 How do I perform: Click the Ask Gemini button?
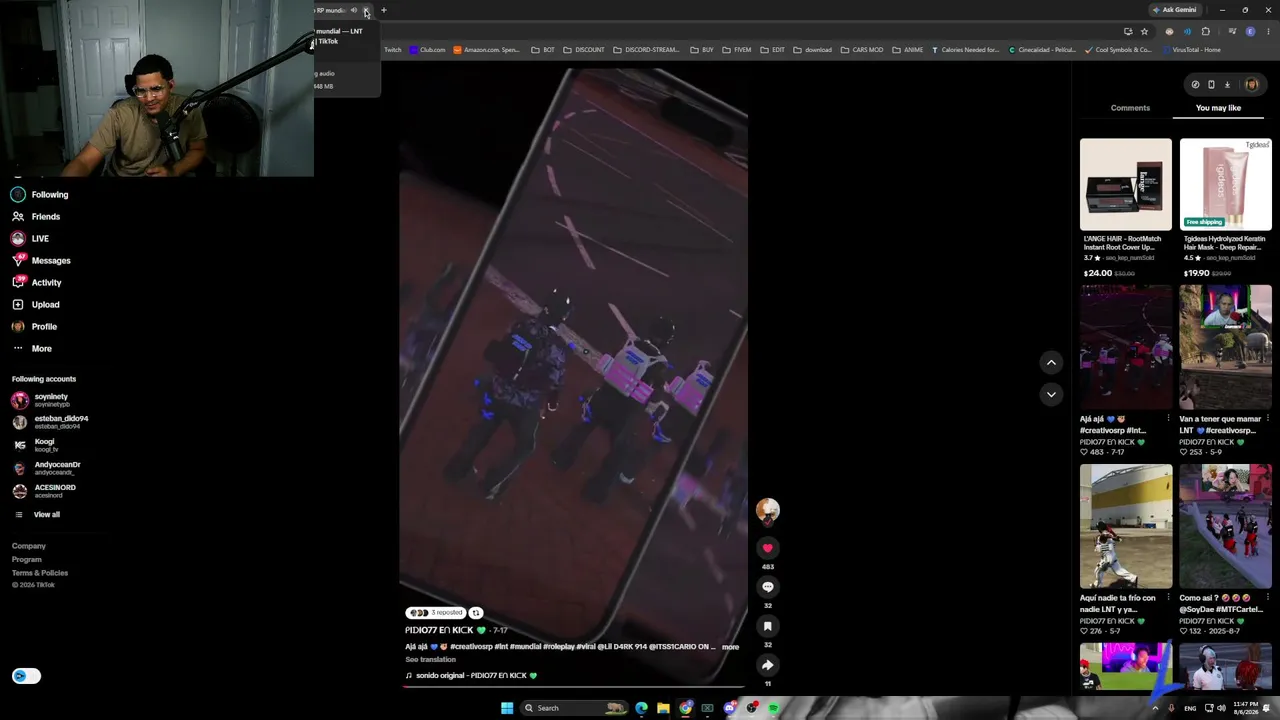[x=1174, y=10]
